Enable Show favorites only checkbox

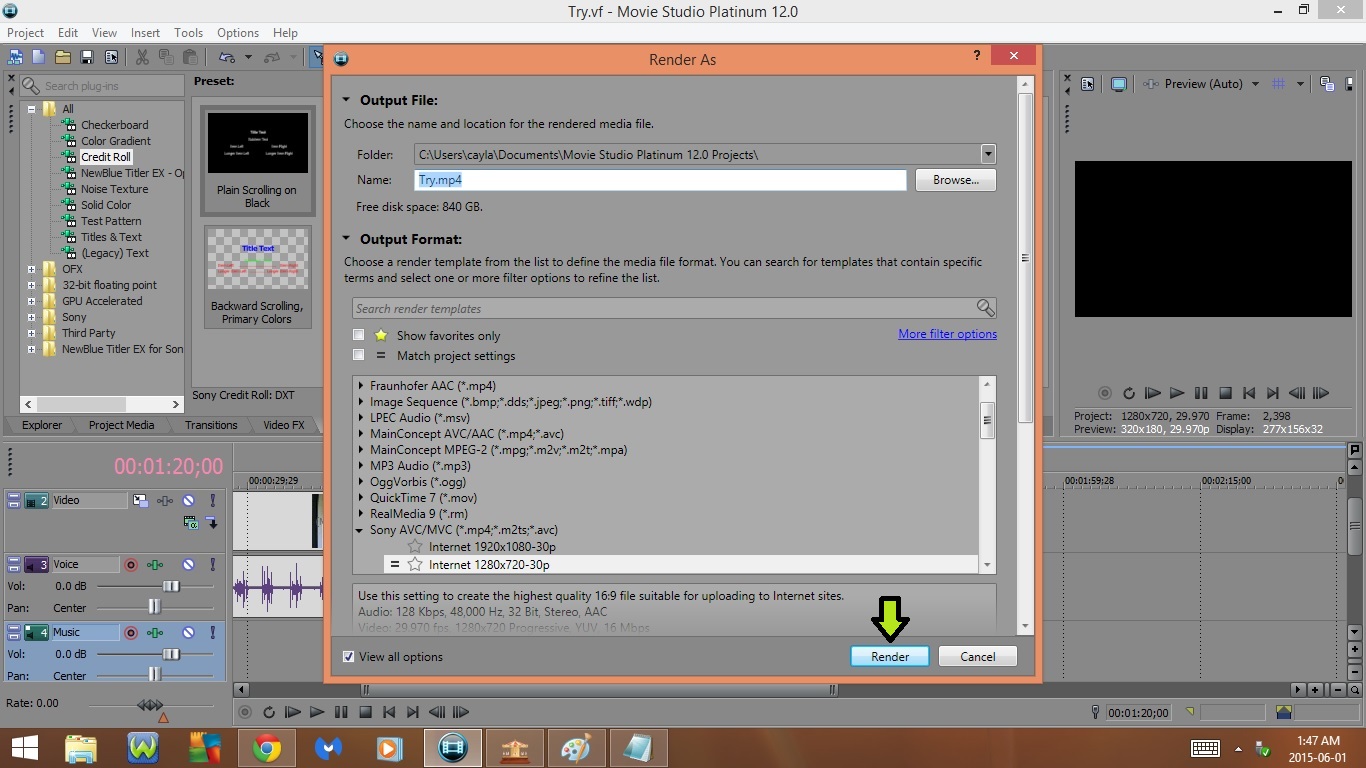pyautogui.click(x=359, y=335)
